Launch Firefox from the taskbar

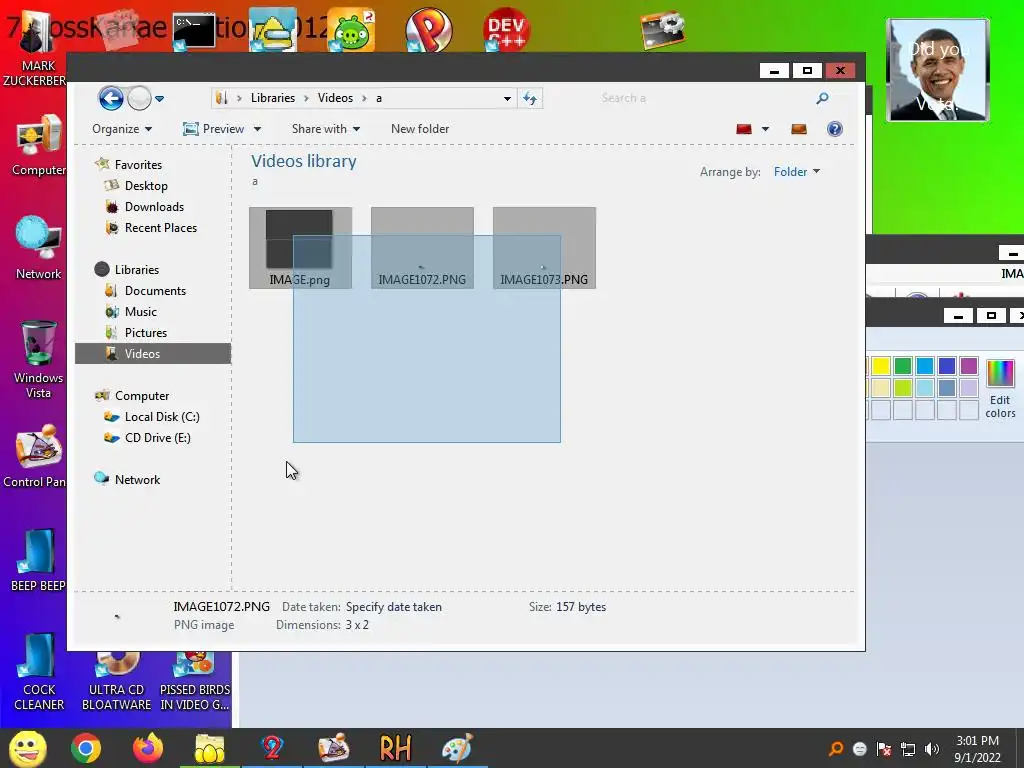[148, 748]
